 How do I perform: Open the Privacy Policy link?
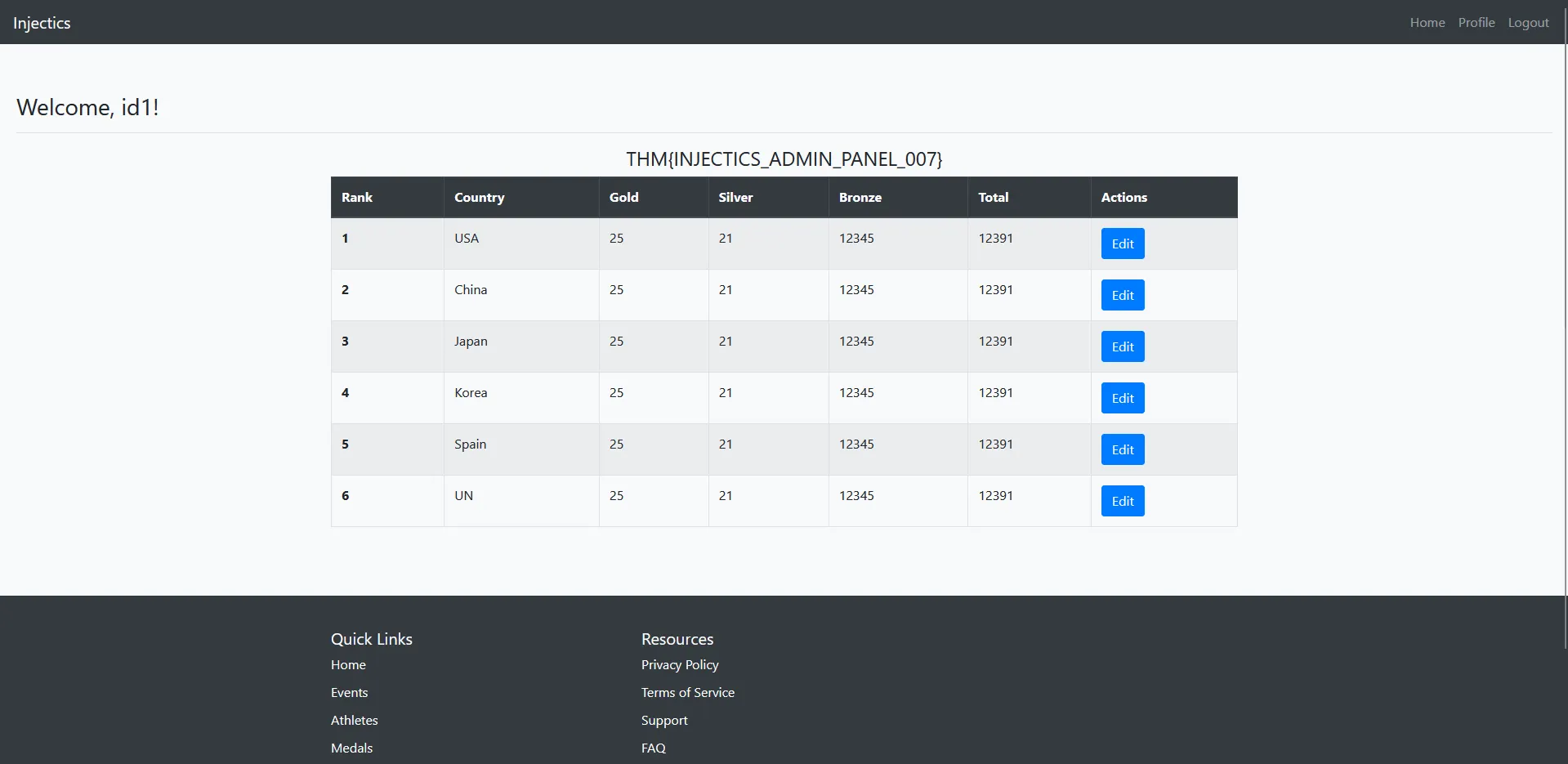pyautogui.click(x=680, y=665)
